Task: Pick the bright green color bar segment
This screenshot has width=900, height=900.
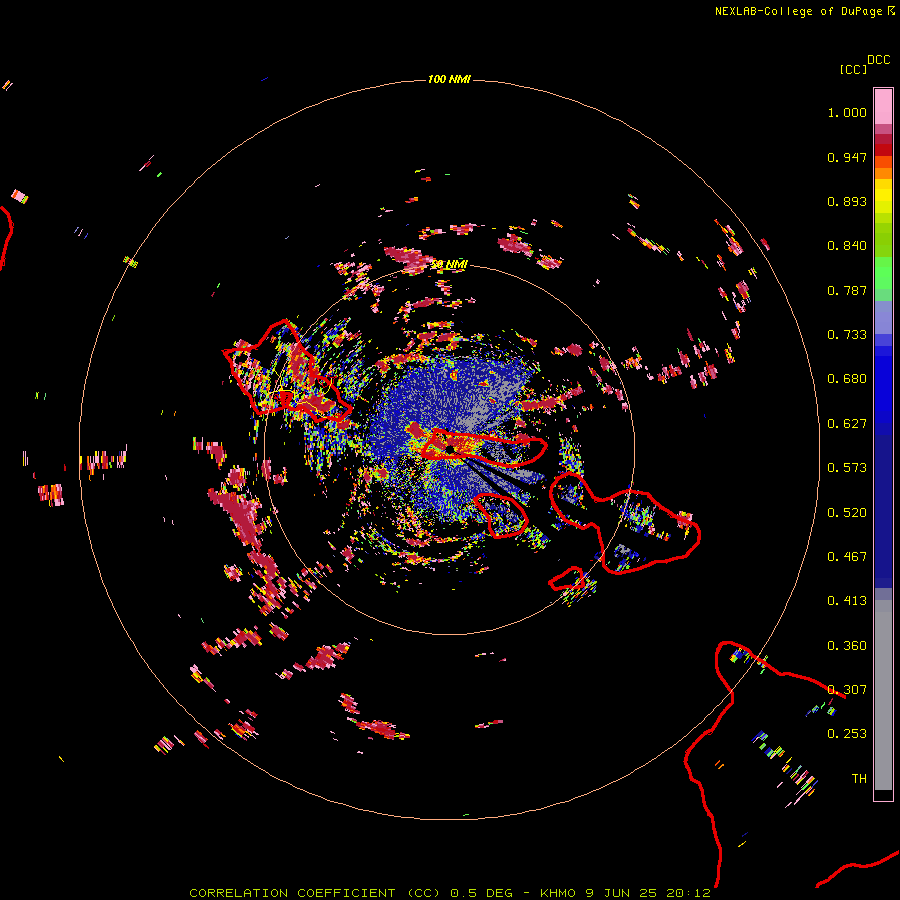Action: tap(883, 273)
